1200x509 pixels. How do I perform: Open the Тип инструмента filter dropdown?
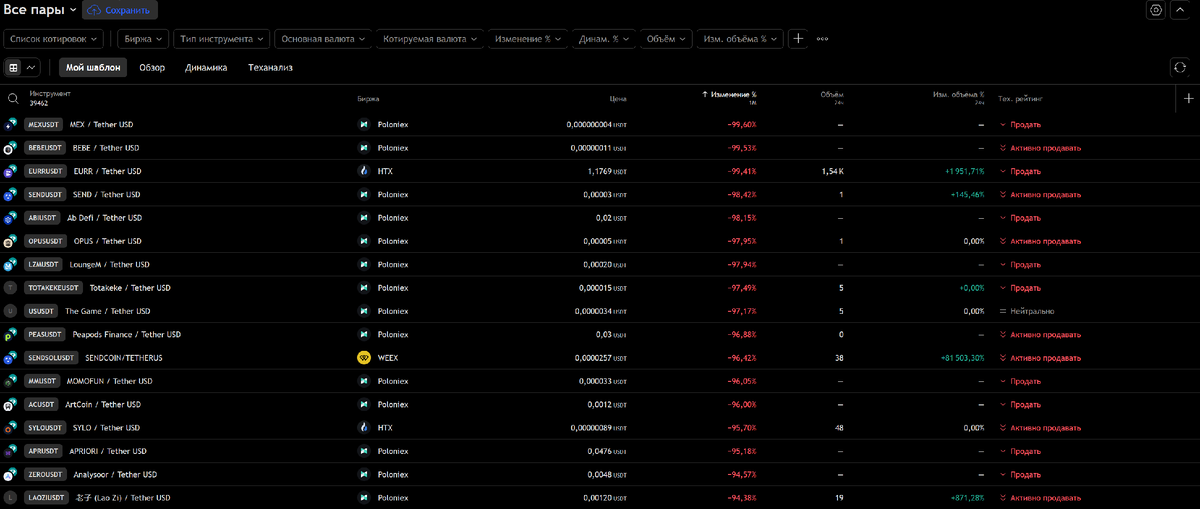pos(222,39)
